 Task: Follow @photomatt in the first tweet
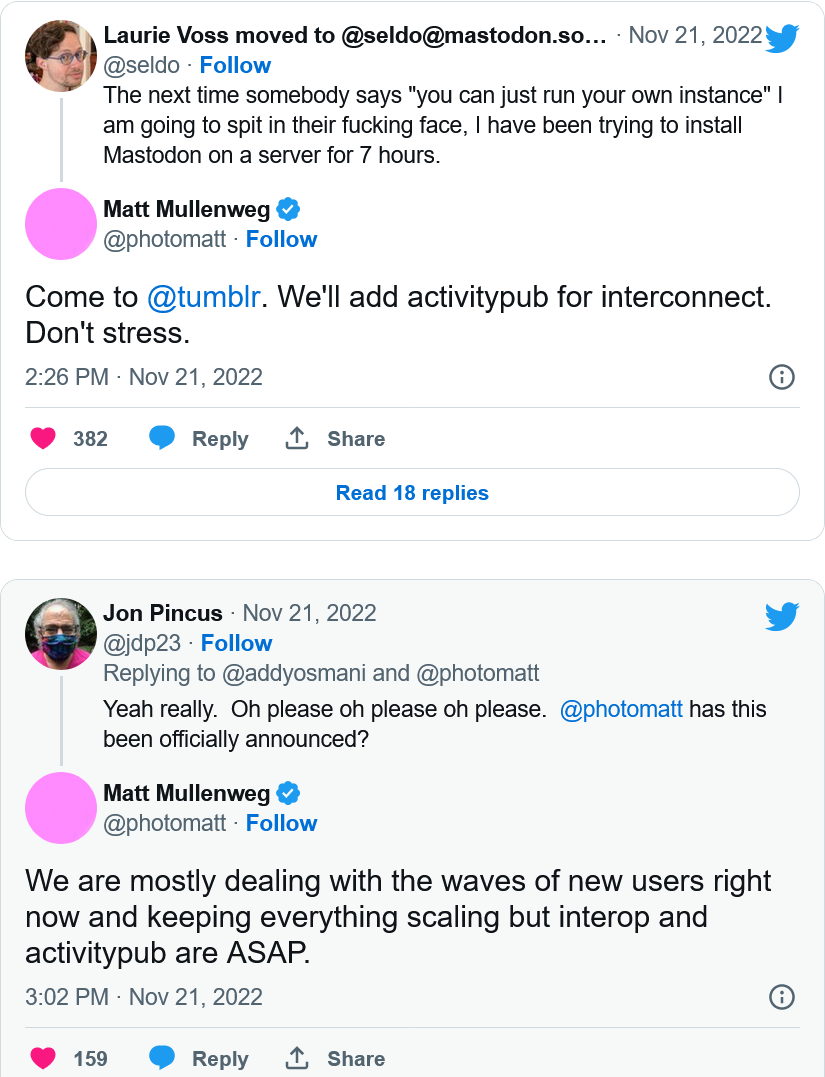[282, 240]
